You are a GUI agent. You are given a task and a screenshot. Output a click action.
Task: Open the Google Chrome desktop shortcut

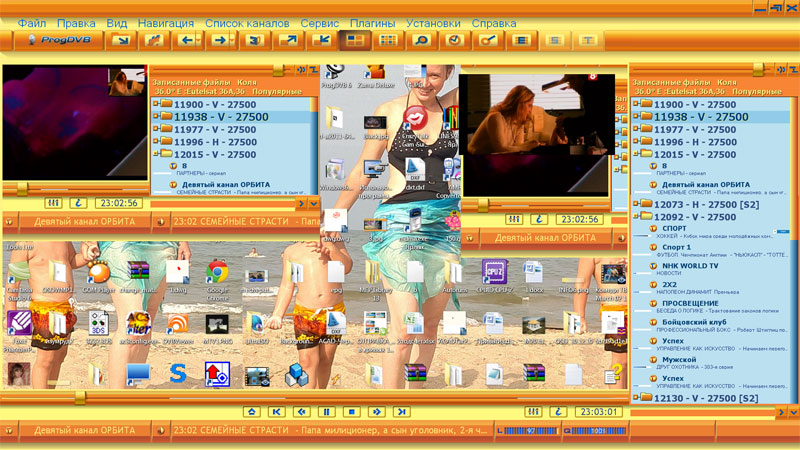[x=214, y=274]
